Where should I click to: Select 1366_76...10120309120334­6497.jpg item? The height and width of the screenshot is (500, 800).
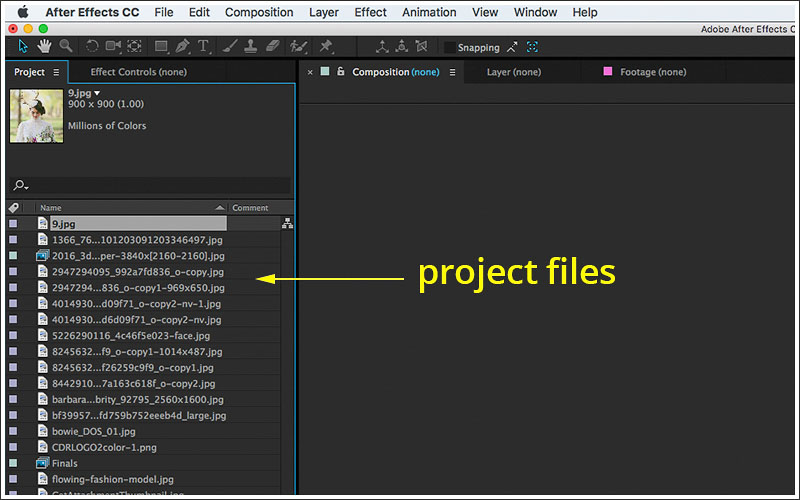pyautogui.click(x=137, y=240)
